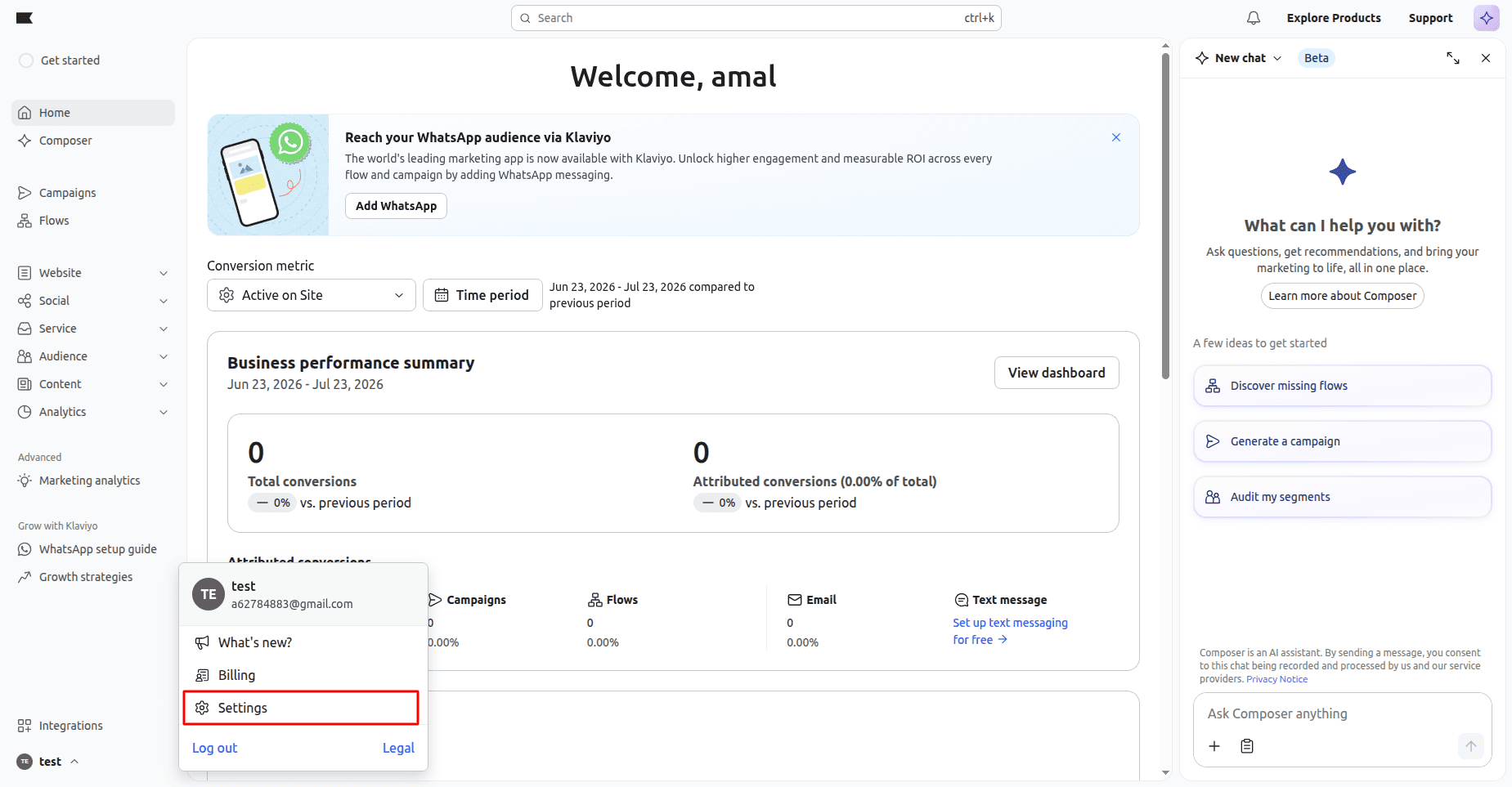This screenshot has height=787, width=1512.
Task: Click the Klaviyo flag logo
Action: click(x=25, y=18)
